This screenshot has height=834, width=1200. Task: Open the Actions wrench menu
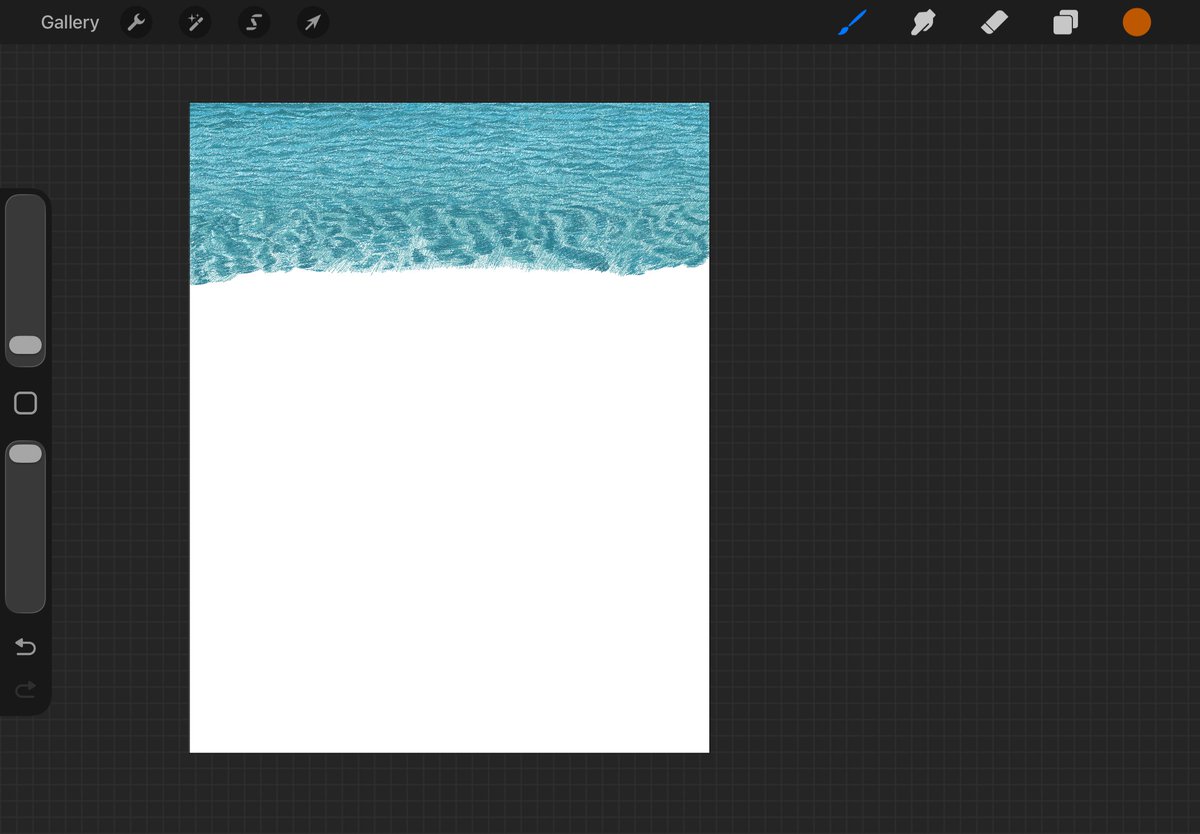click(x=136, y=22)
